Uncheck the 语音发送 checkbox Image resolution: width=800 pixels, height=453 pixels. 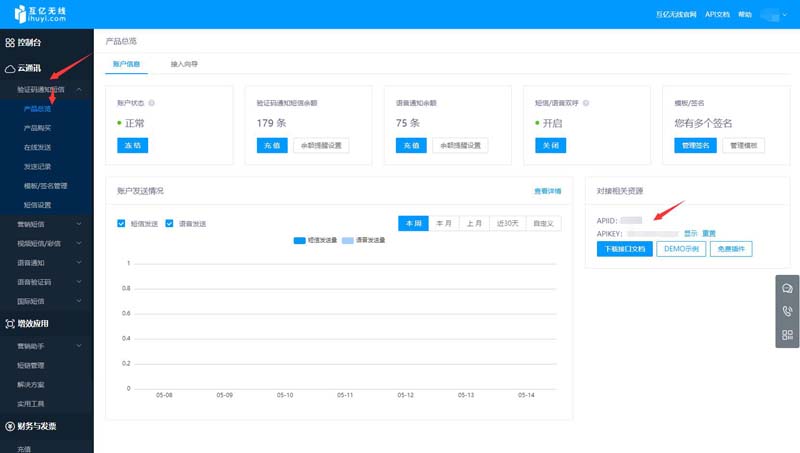(170, 223)
